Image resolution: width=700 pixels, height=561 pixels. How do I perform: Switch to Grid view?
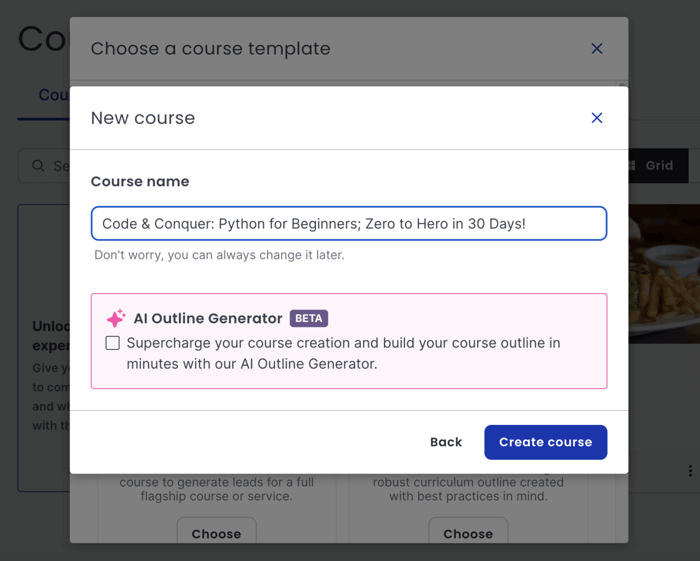coord(651,166)
